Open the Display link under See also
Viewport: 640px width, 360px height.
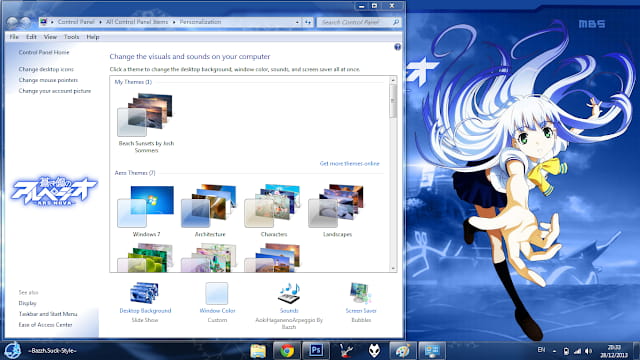click(27, 303)
